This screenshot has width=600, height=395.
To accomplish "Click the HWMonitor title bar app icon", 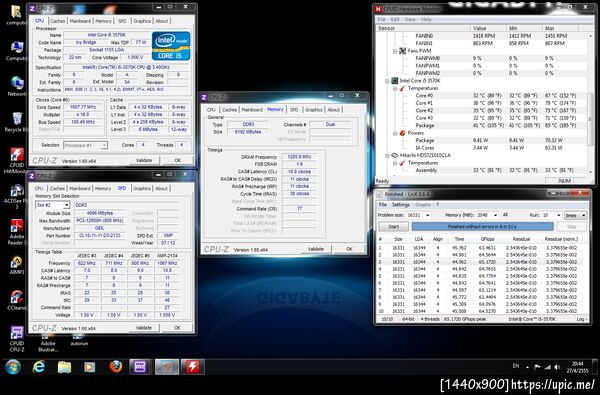I will pyautogui.click(x=378, y=8).
